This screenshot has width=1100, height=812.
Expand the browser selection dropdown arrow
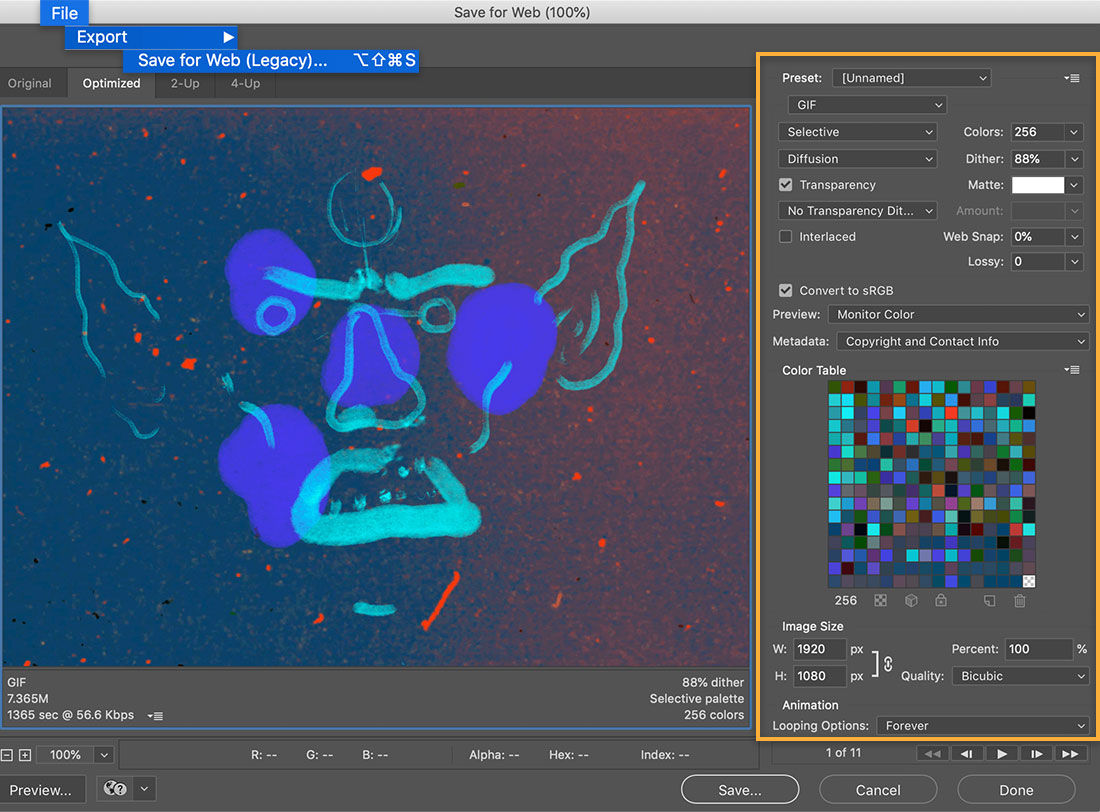click(144, 789)
